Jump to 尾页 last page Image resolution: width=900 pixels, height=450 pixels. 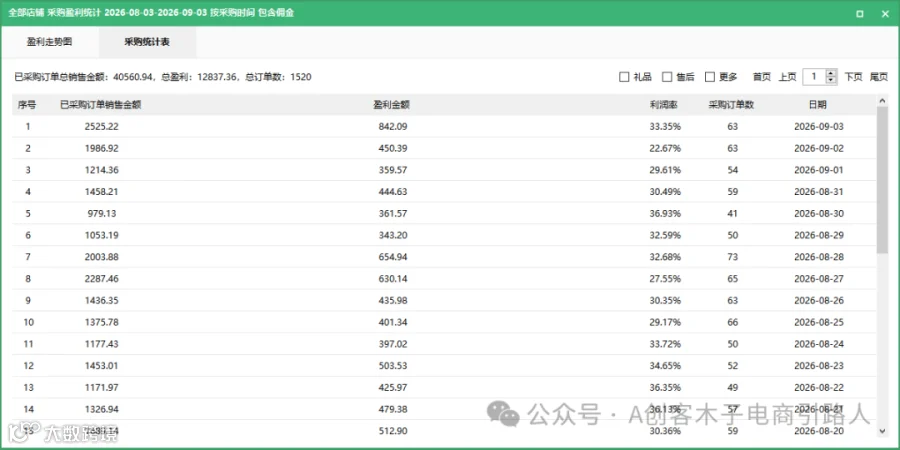879,77
